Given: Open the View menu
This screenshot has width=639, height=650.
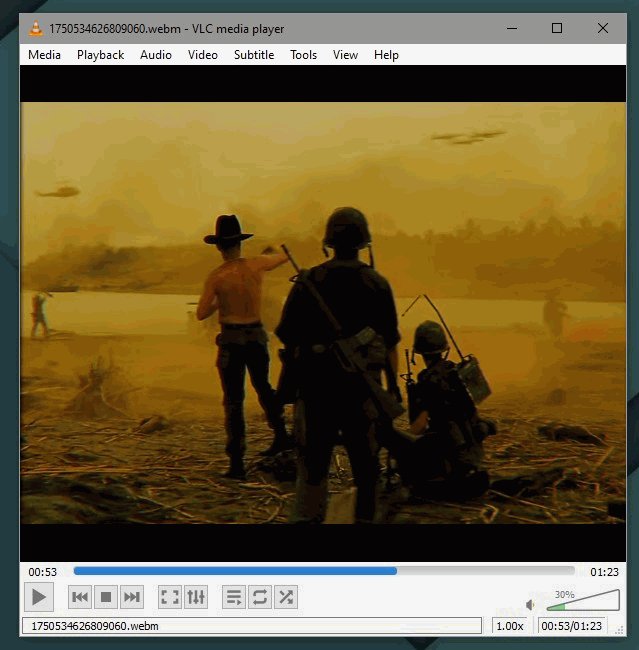Looking at the screenshot, I should point(345,55).
